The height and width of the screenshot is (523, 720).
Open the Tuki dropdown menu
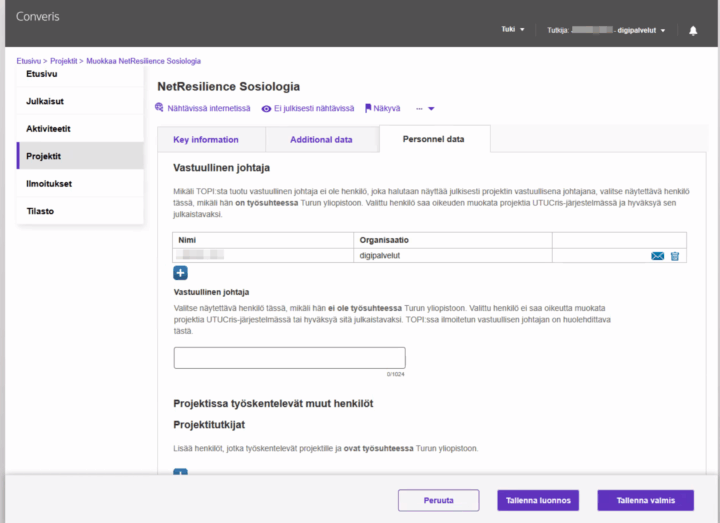click(512, 29)
